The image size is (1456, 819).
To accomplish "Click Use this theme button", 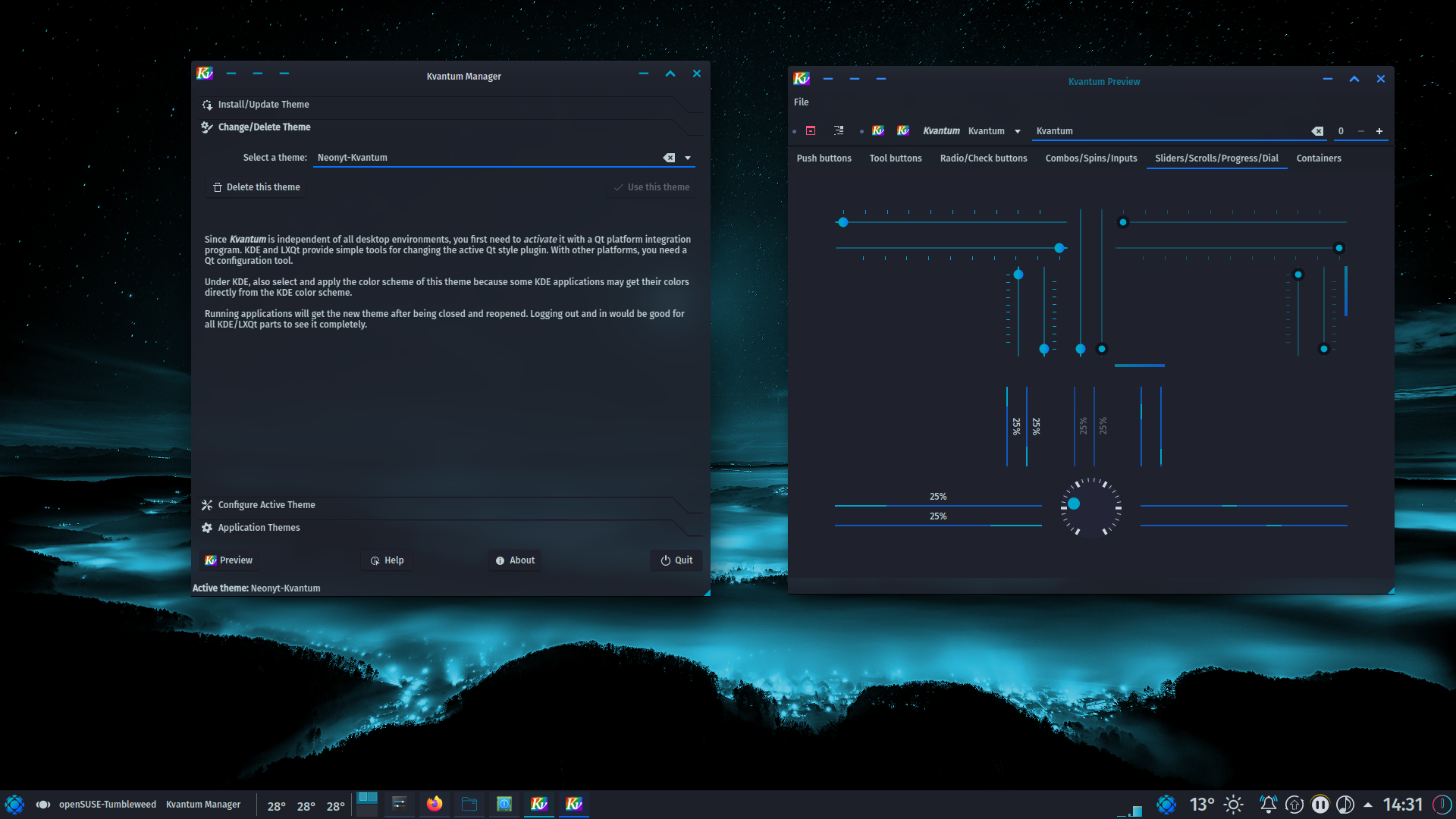I will [x=651, y=187].
